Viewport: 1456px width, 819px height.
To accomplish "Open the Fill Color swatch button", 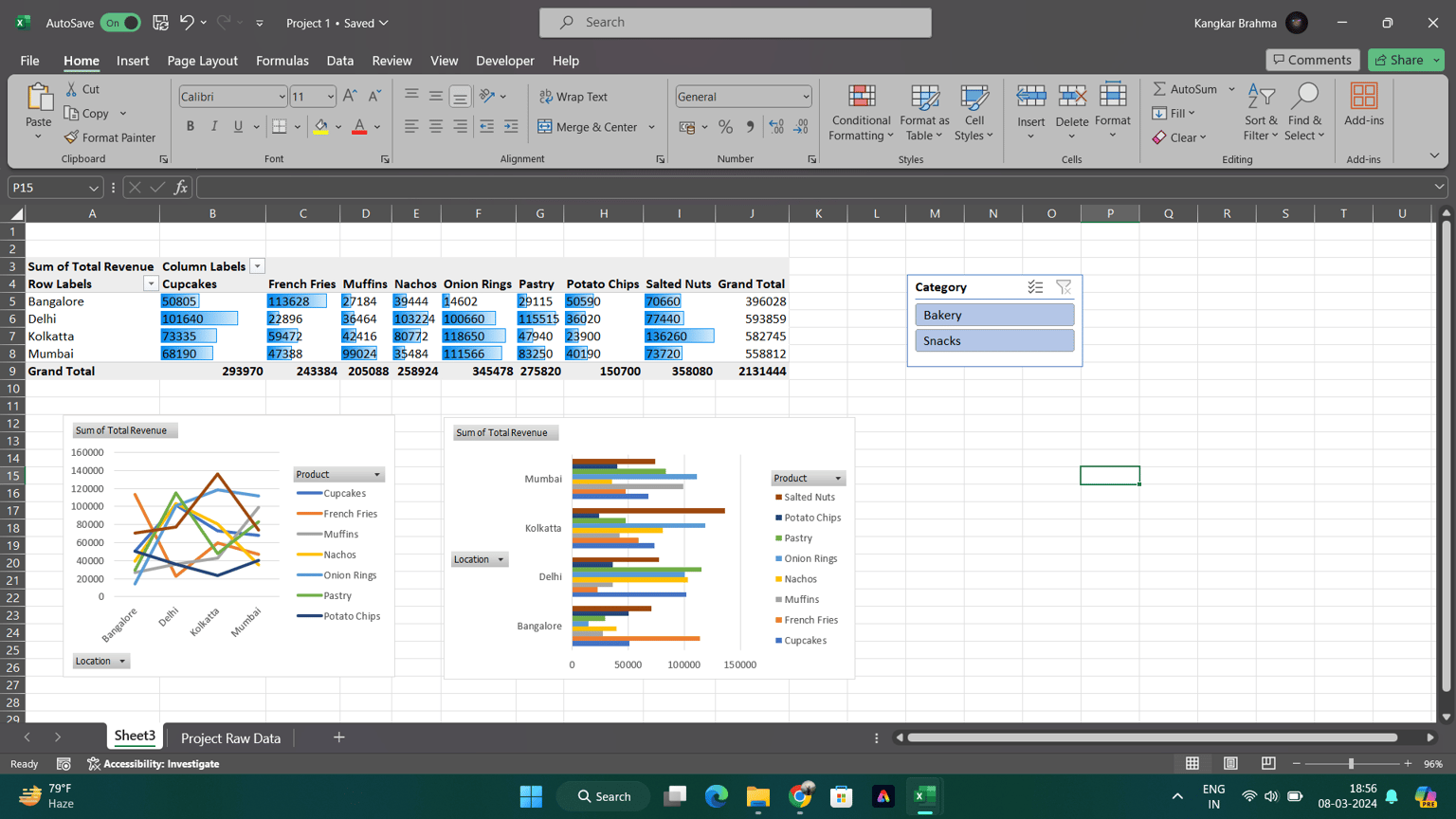I will 321,126.
